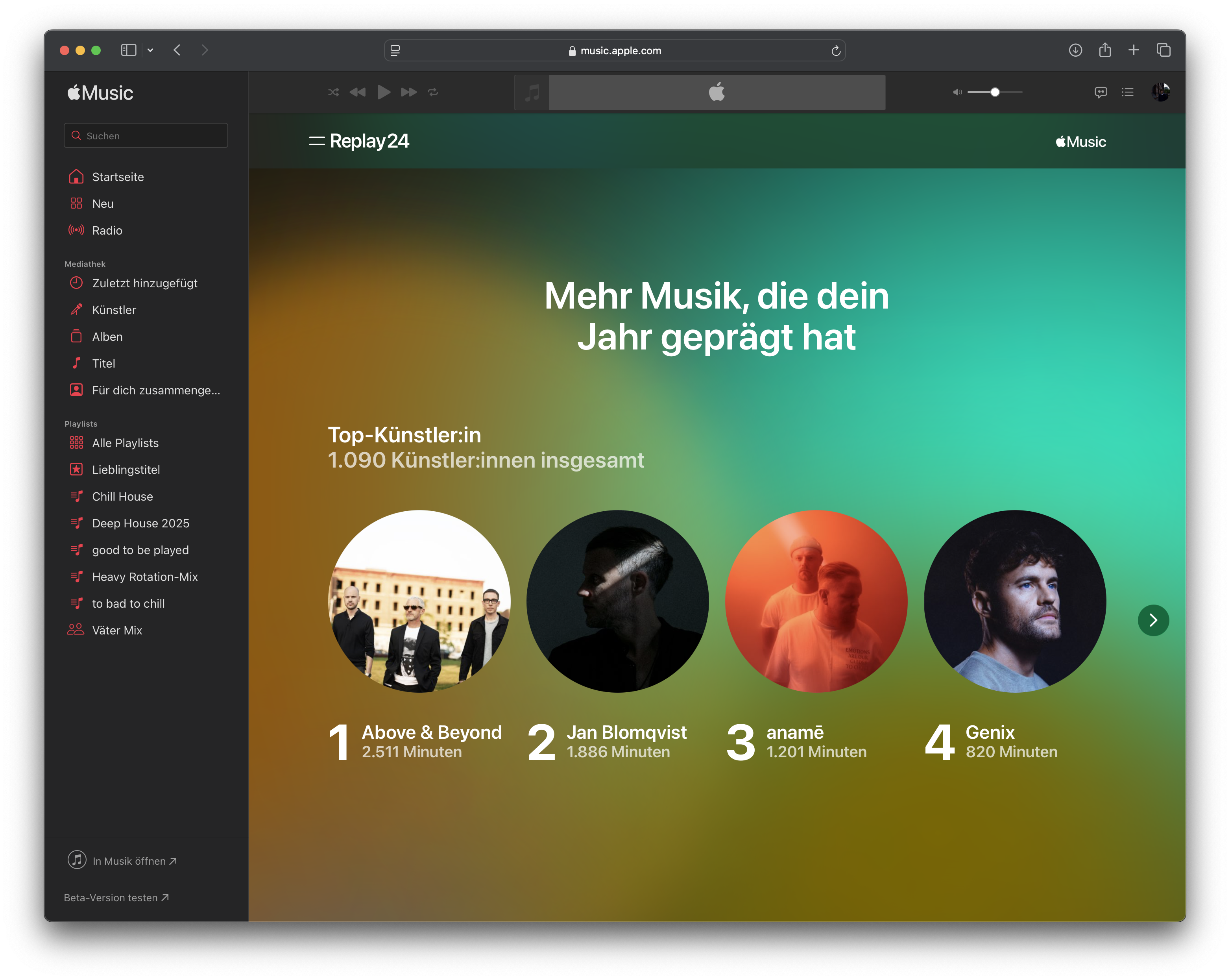Viewport: 1230px width, 980px height.
Task: Expand the sidebar options dropdown arrow
Action: 151,50
